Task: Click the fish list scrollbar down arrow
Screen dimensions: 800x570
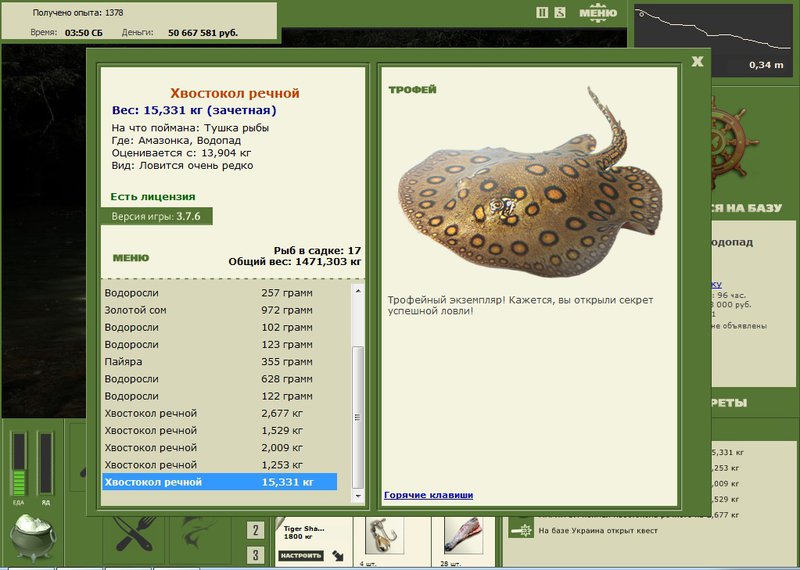Action: pos(358,495)
